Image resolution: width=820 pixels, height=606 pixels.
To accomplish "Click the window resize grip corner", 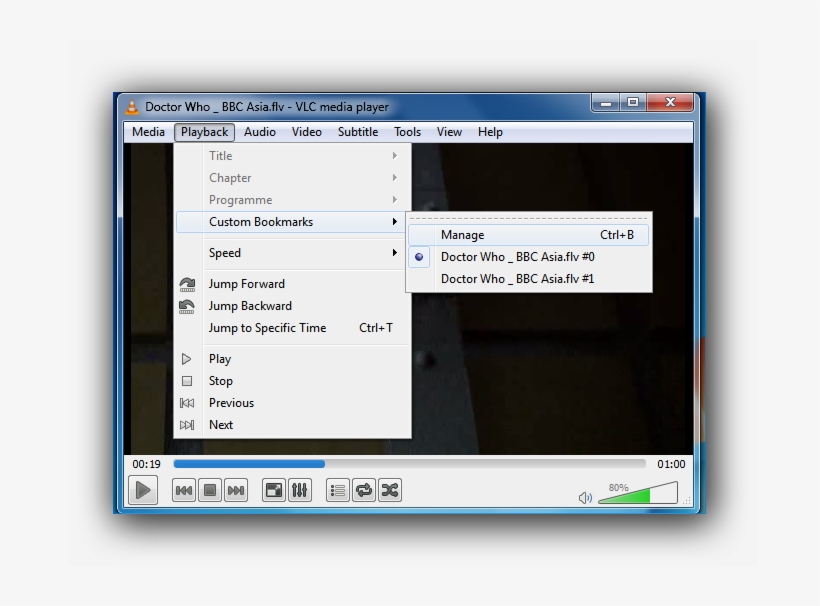I will [x=687, y=500].
